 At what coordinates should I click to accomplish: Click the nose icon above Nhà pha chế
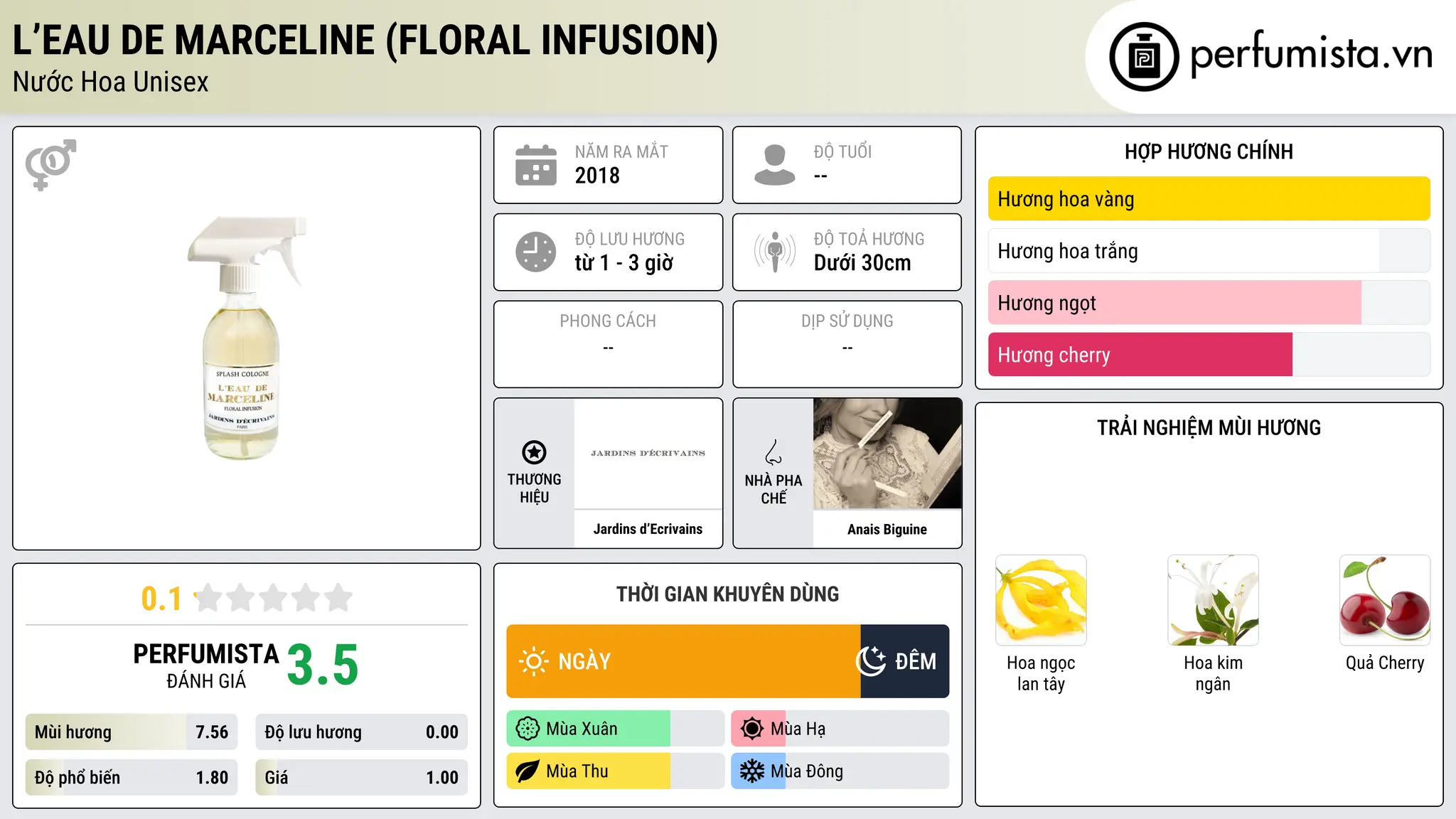(x=773, y=452)
